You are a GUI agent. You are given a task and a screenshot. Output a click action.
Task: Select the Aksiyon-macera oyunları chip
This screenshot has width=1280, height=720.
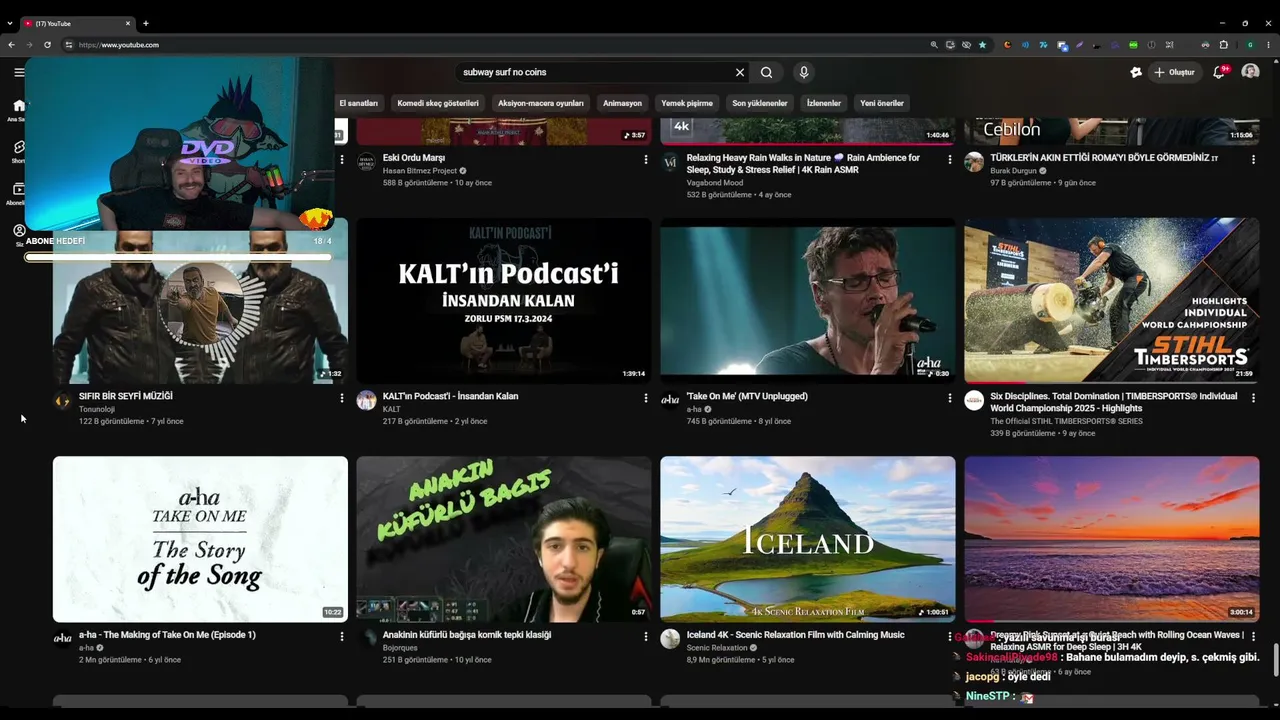pyautogui.click(x=541, y=103)
